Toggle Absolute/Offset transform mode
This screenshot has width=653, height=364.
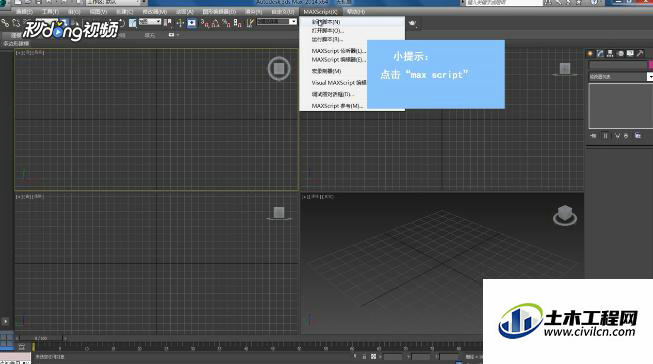click(374, 357)
